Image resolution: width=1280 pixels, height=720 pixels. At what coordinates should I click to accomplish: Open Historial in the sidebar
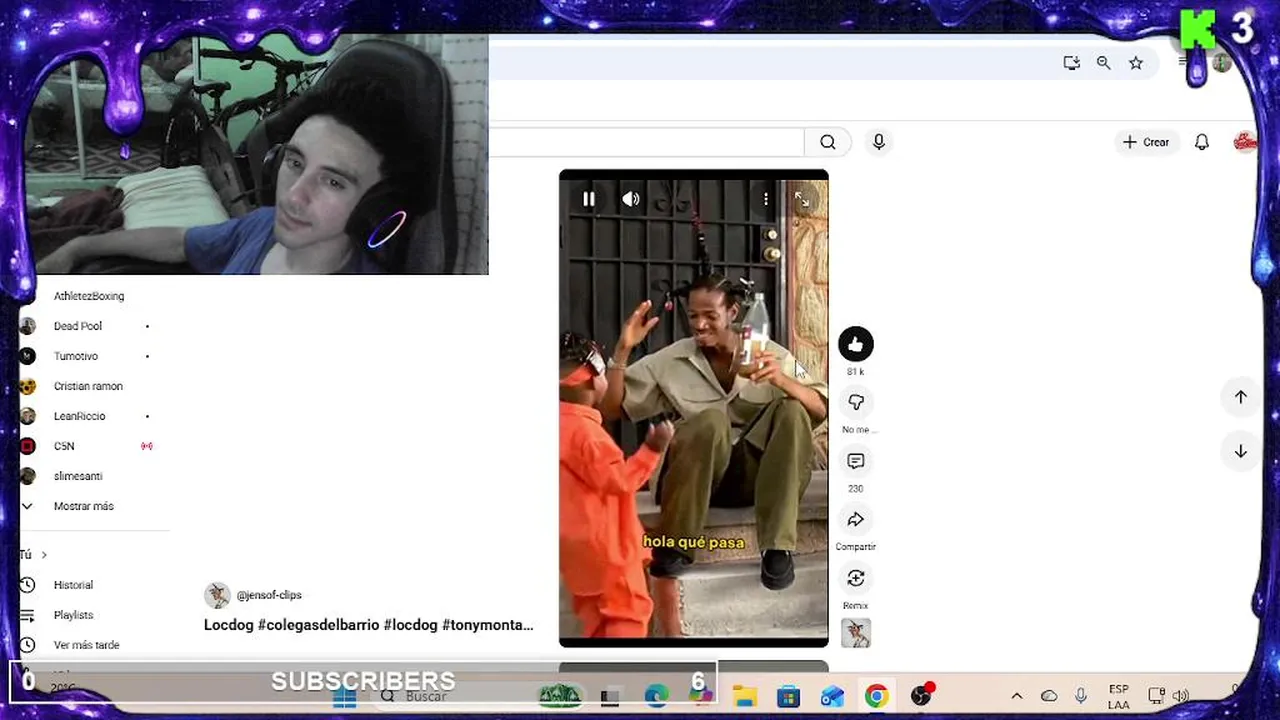pos(73,585)
